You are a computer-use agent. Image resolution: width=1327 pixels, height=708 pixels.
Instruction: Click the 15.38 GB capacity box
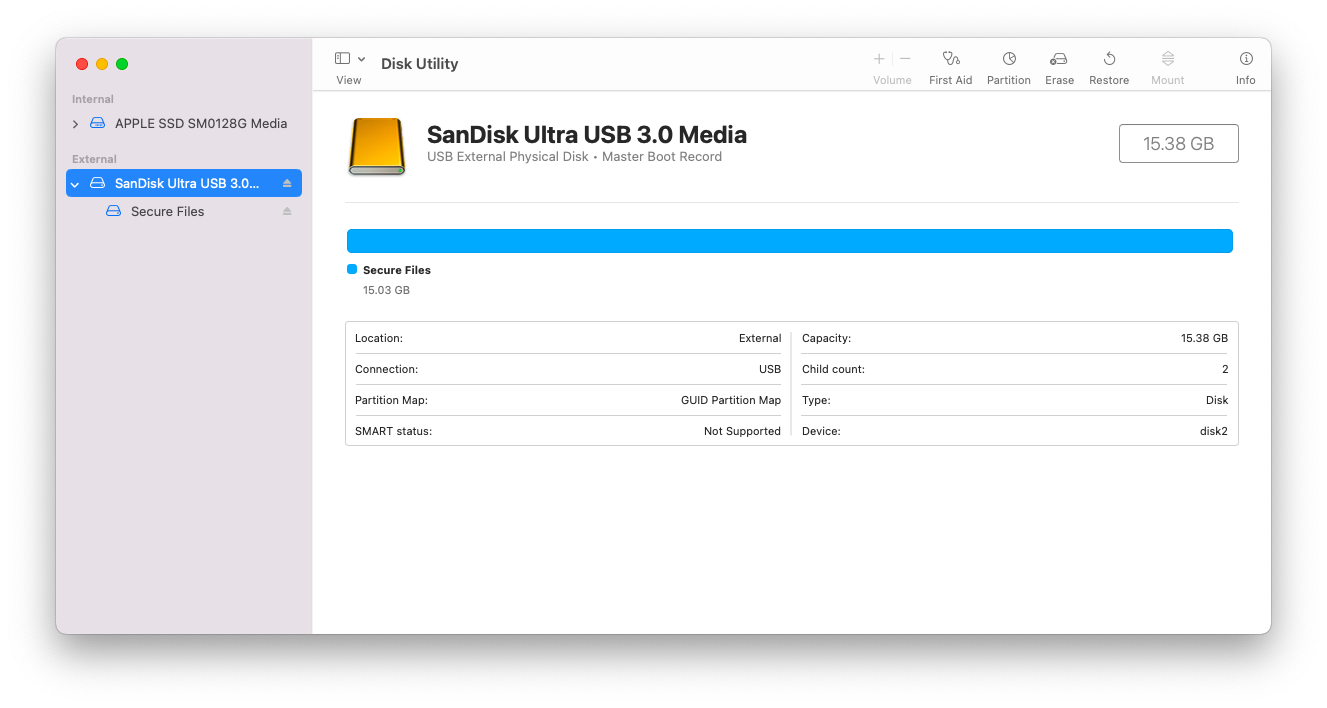pos(1178,144)
